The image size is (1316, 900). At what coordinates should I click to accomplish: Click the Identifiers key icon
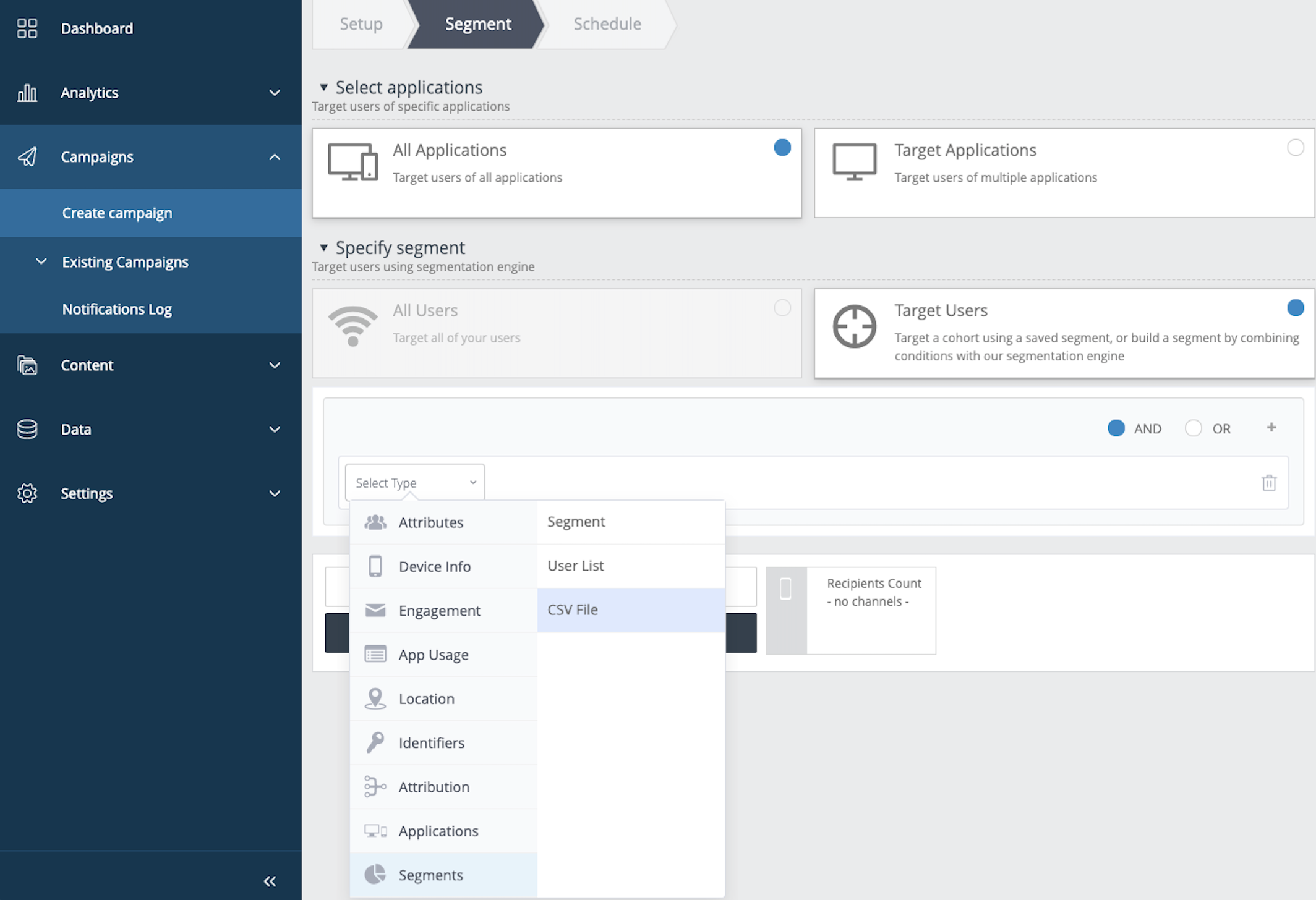[x=375, y=742]
